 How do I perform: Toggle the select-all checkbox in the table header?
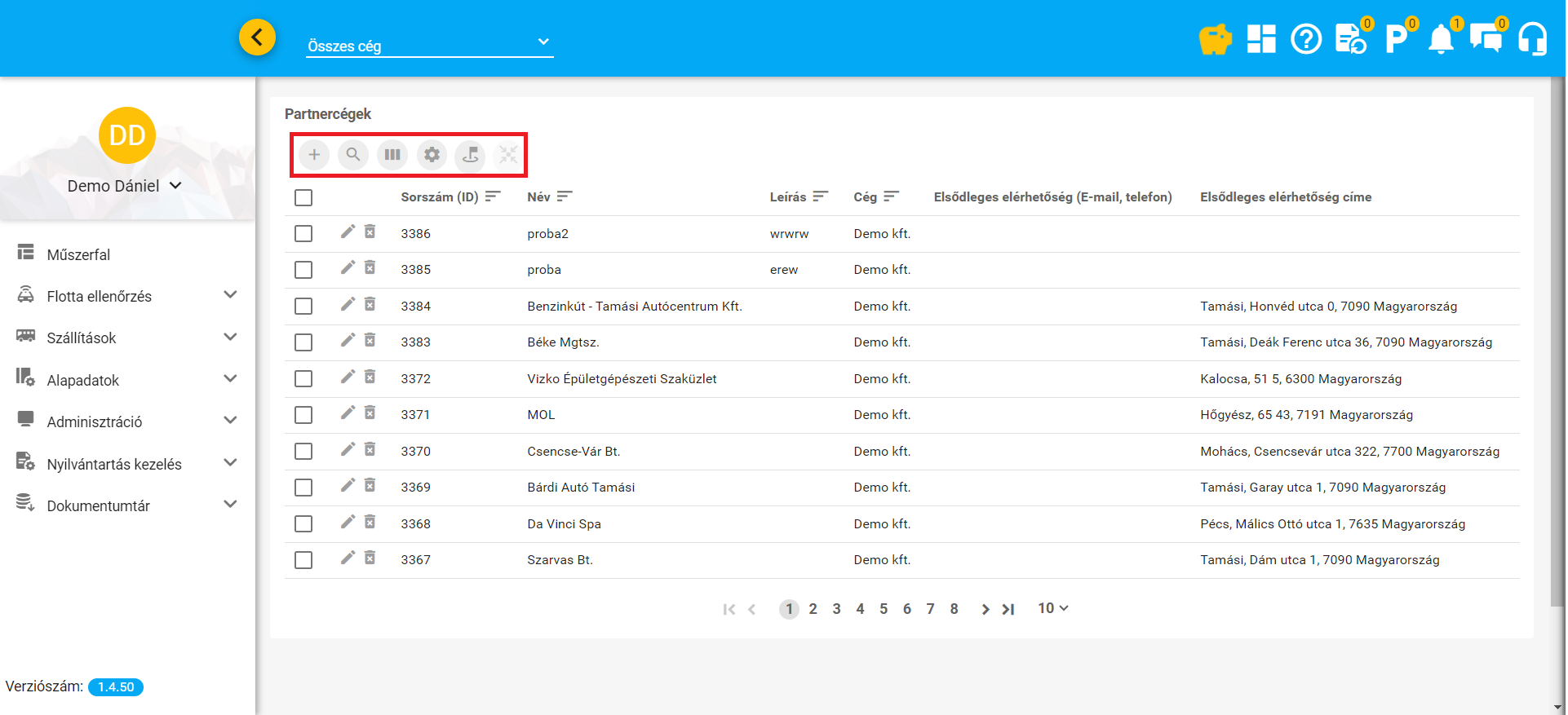303,197
